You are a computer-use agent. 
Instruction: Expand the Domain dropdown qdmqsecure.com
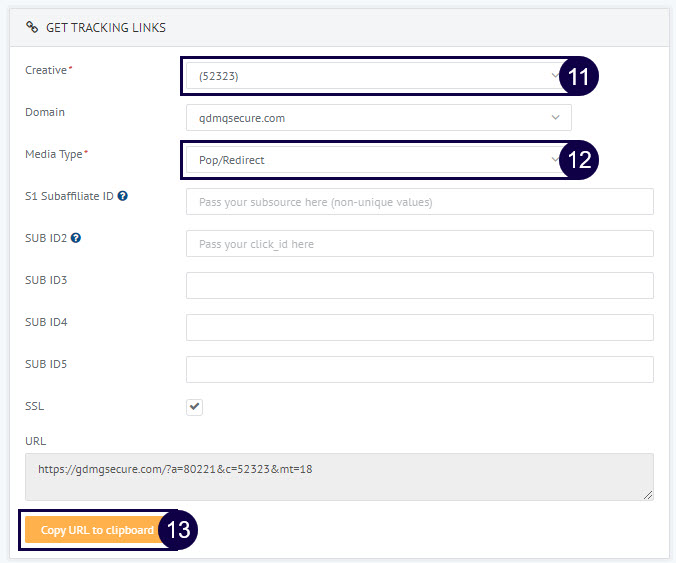378,118
